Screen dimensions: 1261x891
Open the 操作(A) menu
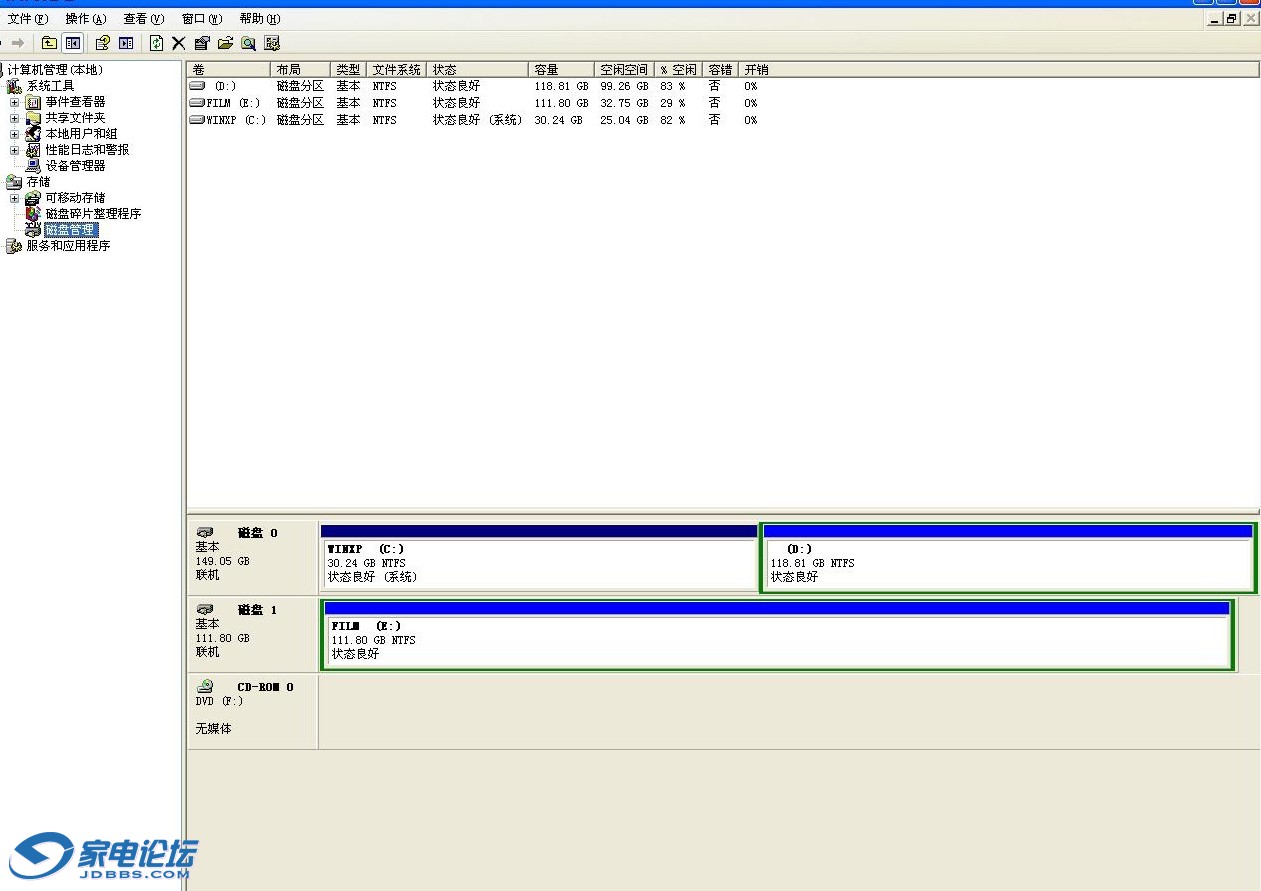click(x=85, y=19)
